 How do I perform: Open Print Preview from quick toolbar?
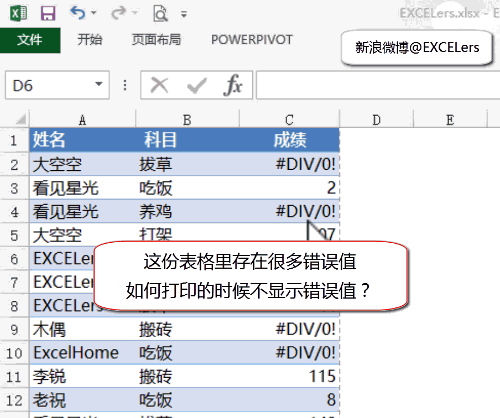coord(160,14)
